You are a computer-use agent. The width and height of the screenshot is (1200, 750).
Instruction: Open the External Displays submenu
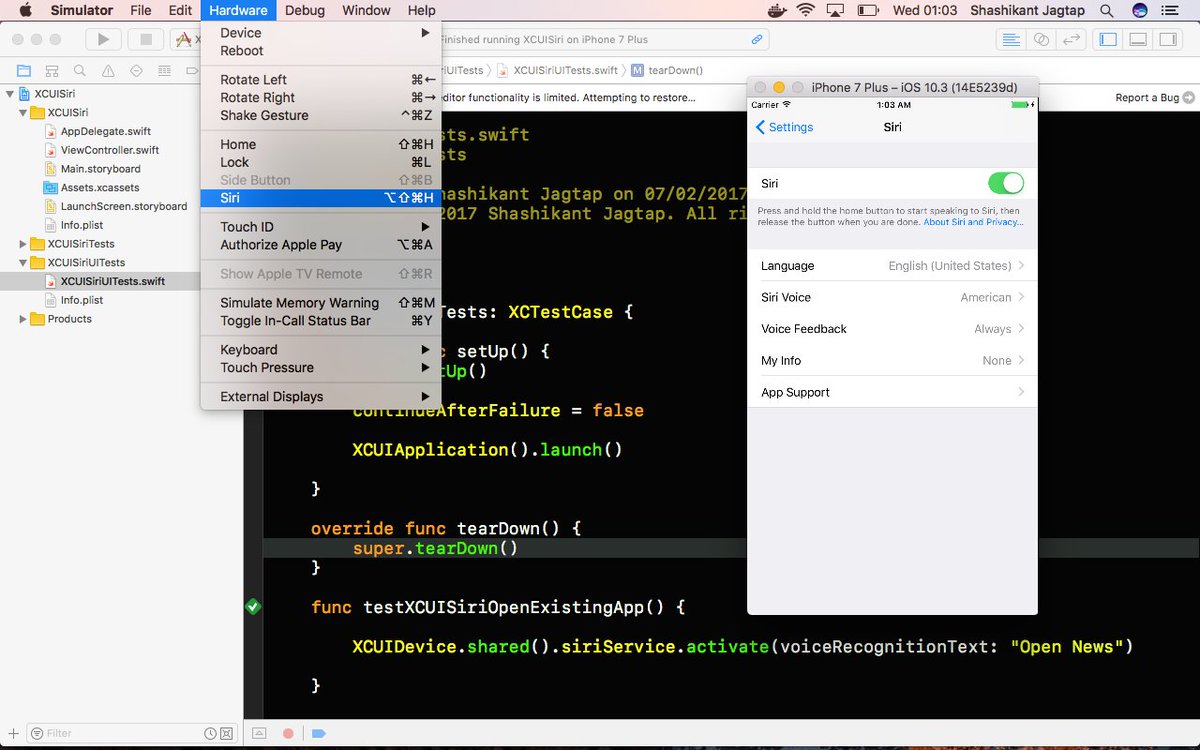(321, 397)
